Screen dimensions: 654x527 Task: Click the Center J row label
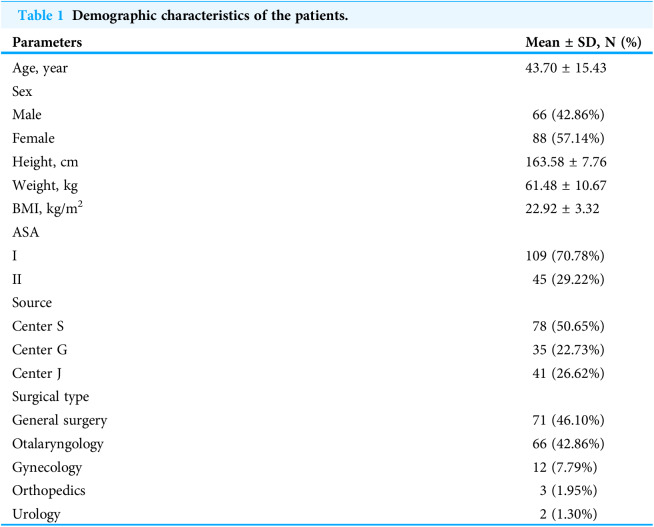(x=37, y=373)
